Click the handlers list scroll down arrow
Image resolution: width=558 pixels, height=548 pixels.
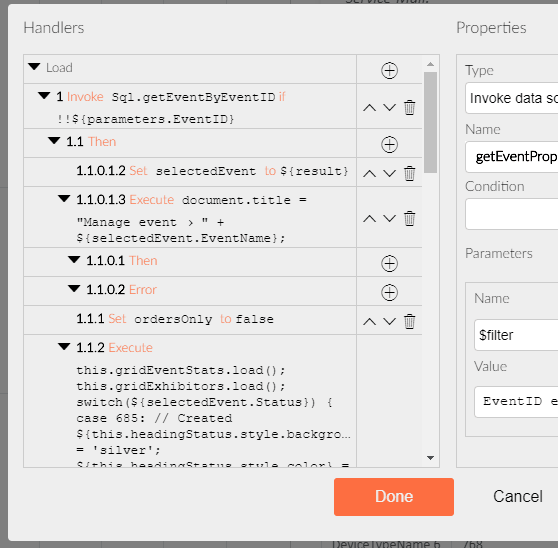[x=430, y=458]
